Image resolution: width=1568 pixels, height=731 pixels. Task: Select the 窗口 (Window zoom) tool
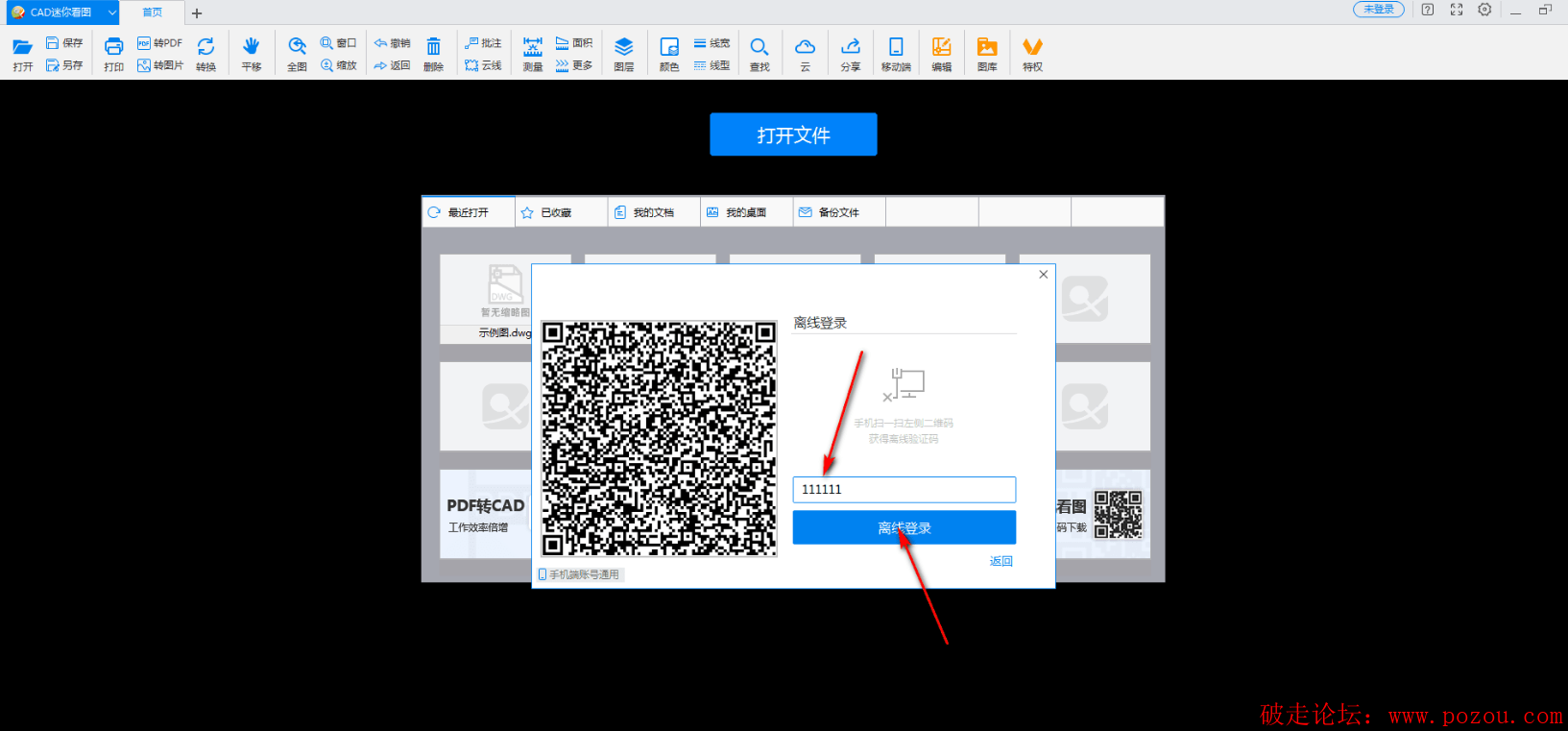tap(338, 43)
